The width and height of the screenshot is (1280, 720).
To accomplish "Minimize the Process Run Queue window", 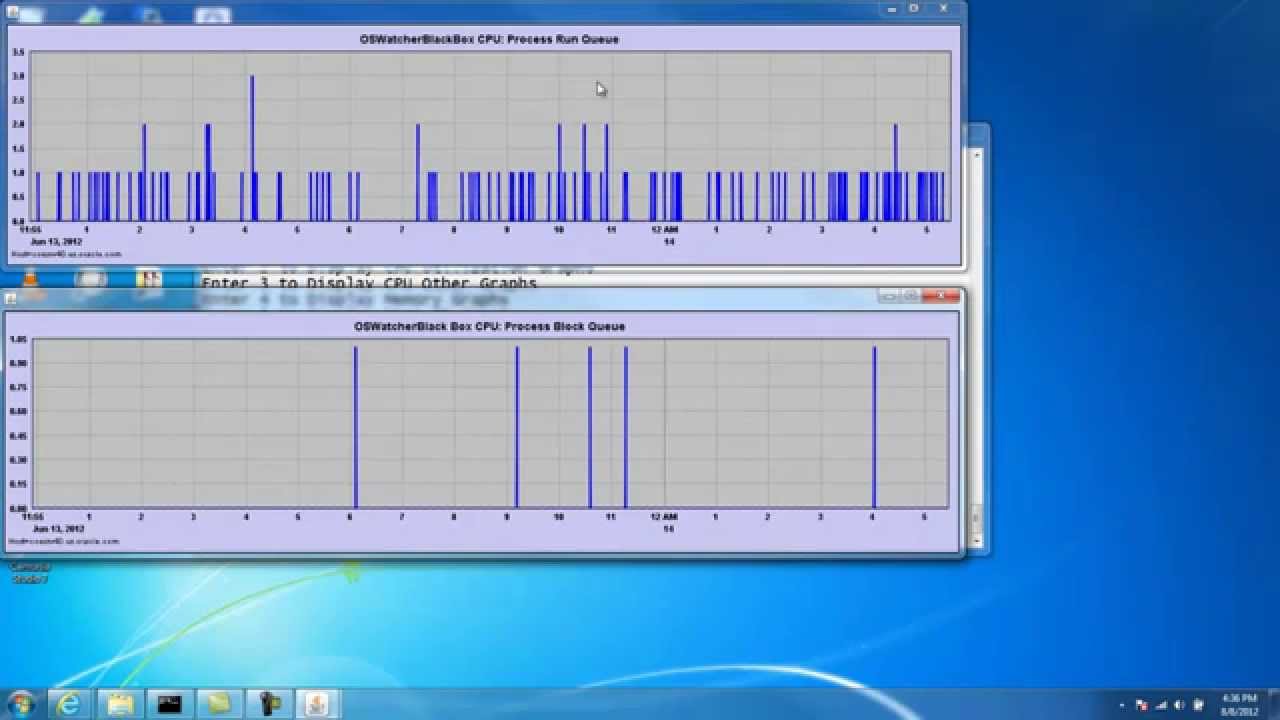I will (x=893, y=8).
